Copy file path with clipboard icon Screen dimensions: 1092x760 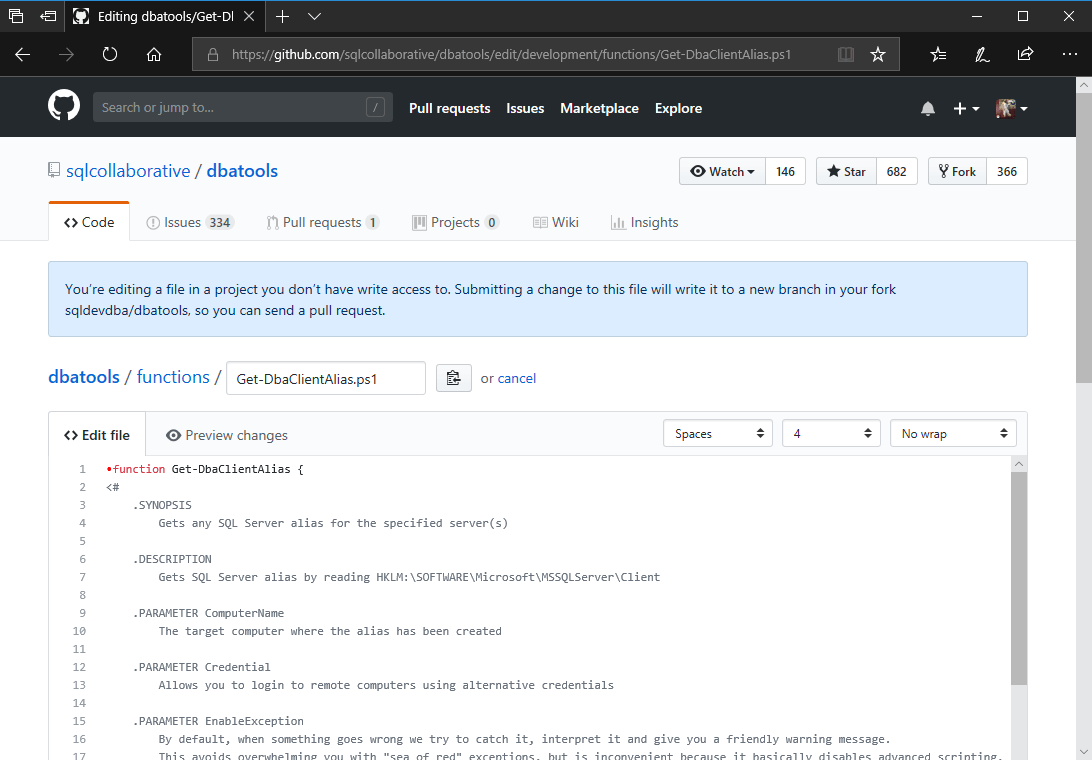click(x=454, y=378)
